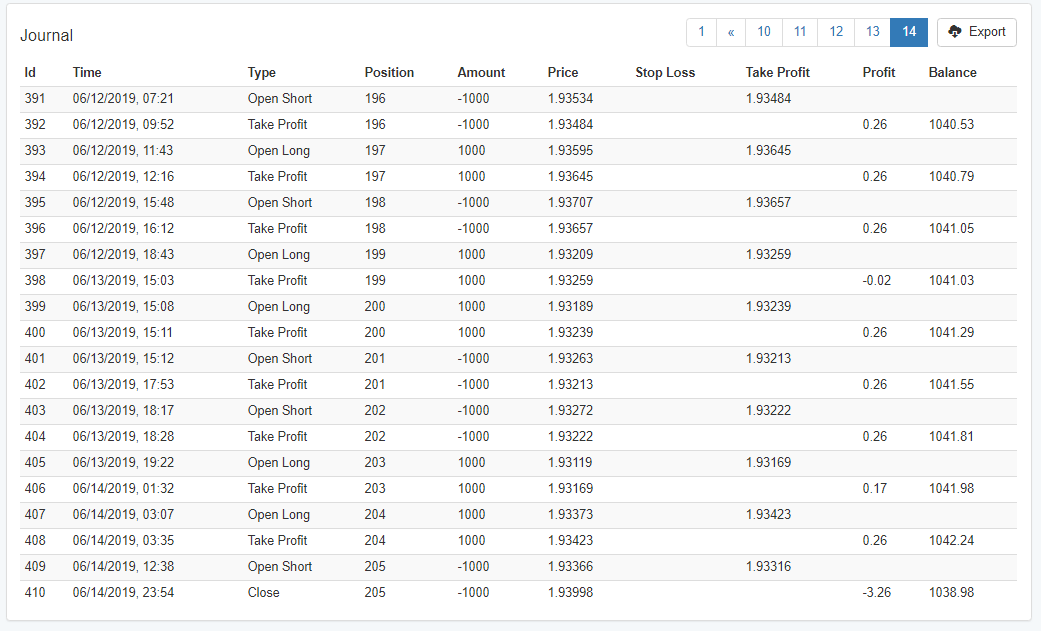Click take profit value 1.93423
The image size is (1041, 631).
[x=768, y=514]
